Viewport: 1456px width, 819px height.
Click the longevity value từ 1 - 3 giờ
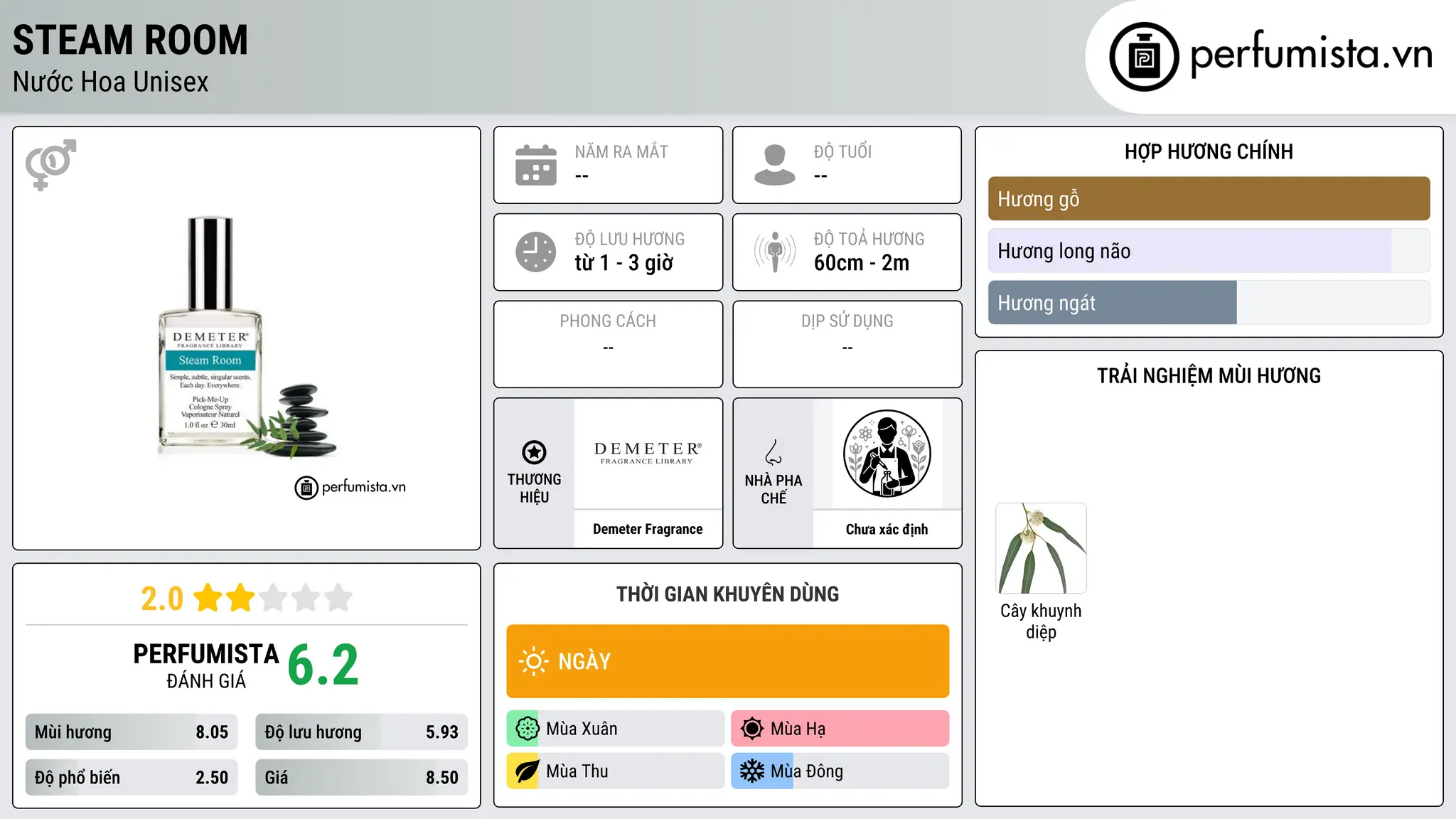[x=623, y=263]
